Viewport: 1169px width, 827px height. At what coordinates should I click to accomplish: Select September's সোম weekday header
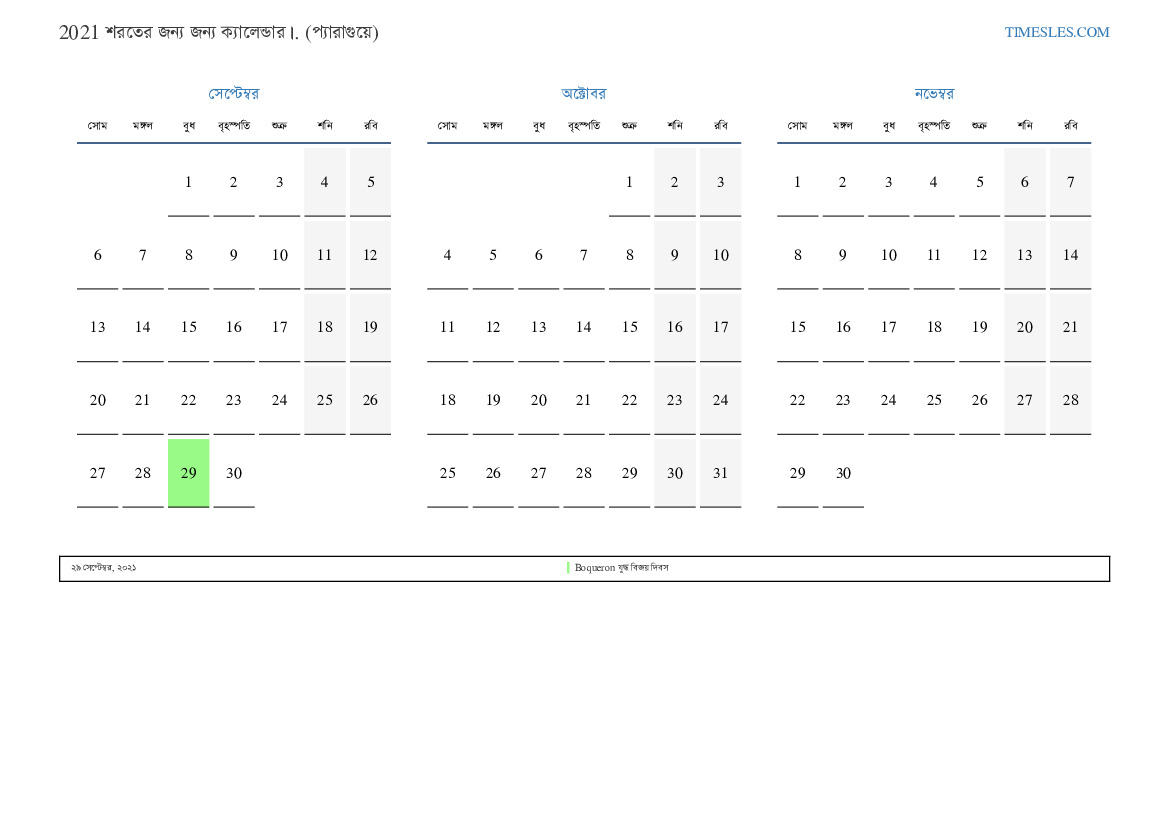point(97,126)
